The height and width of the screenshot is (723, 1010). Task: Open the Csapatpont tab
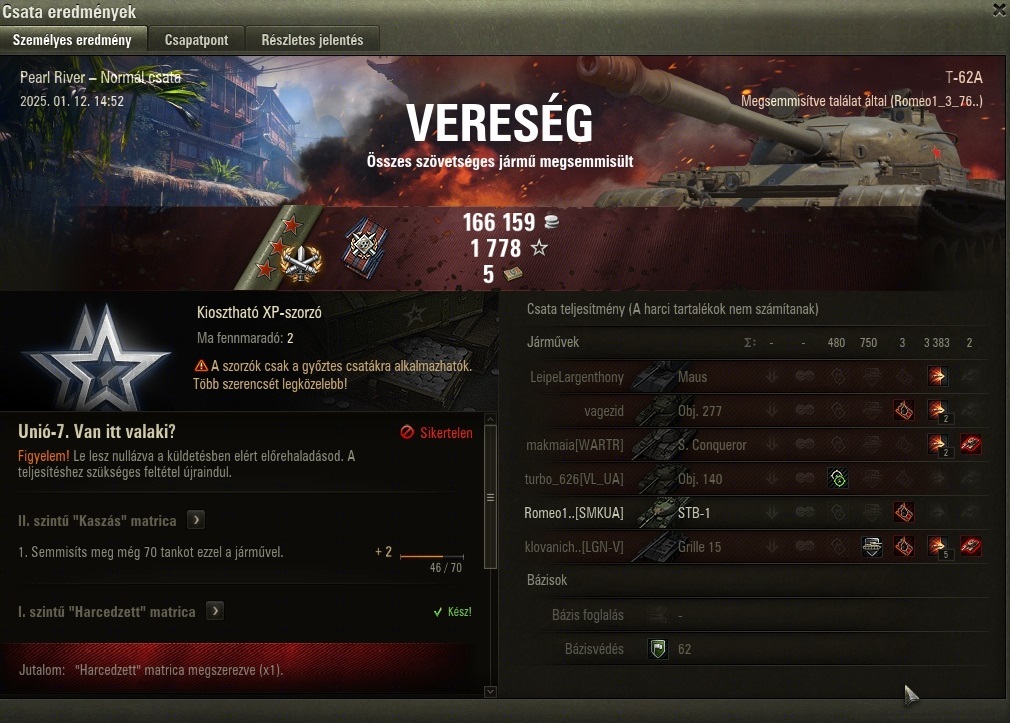(196, 39)
